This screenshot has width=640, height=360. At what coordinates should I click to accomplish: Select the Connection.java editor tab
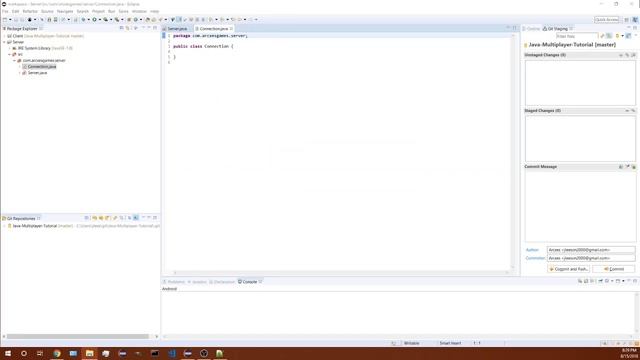[x=213, y=29]
